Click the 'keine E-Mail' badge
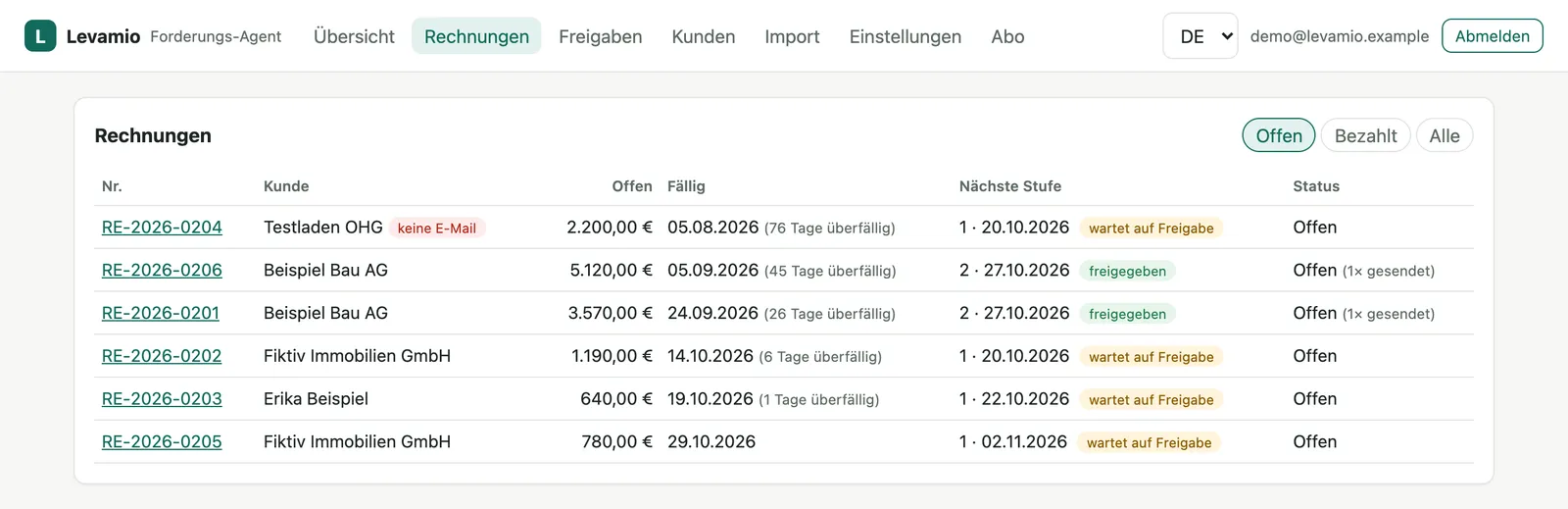This screenshot has width=1568, height=509. click(x=437, y=229)
